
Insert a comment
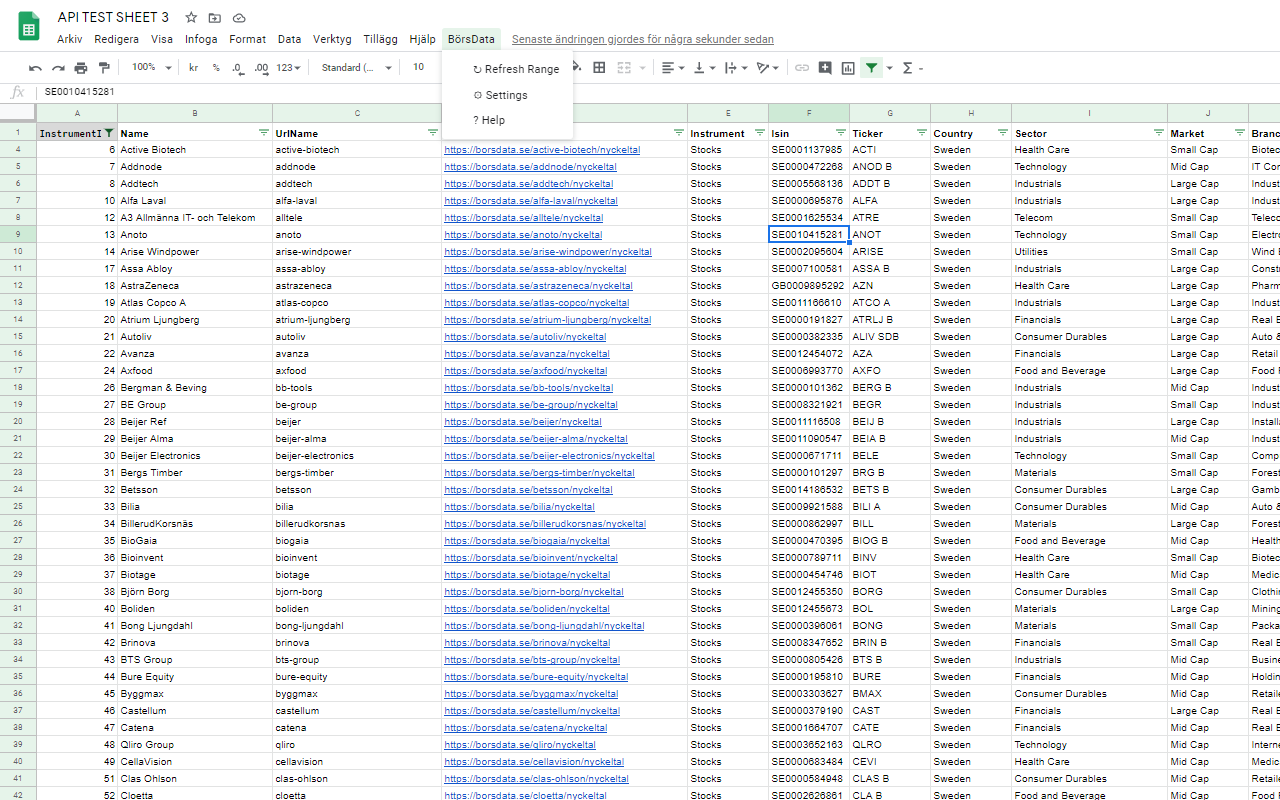click(x=825, y=68)
